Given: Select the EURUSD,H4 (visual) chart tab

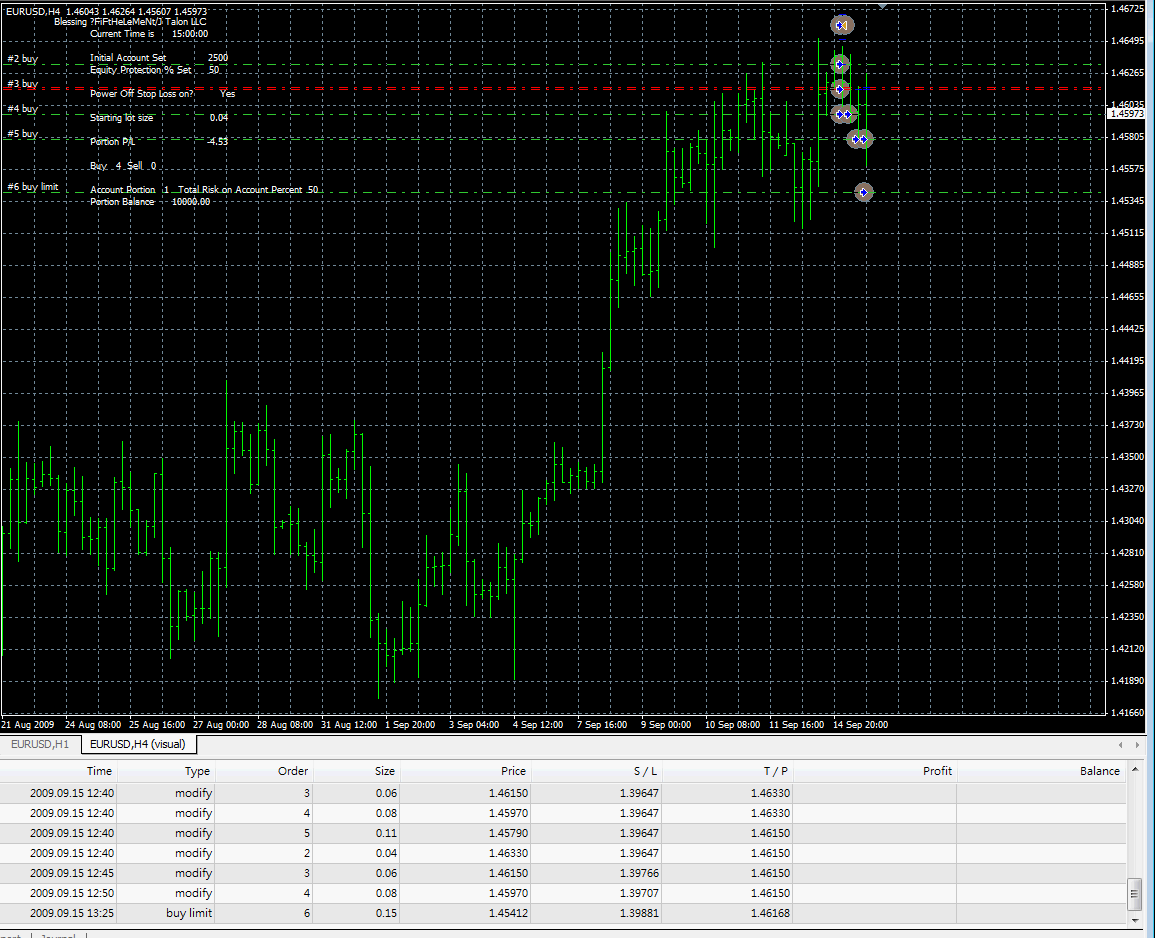Looking at the screenshot, I should click(x=138, y=744).
